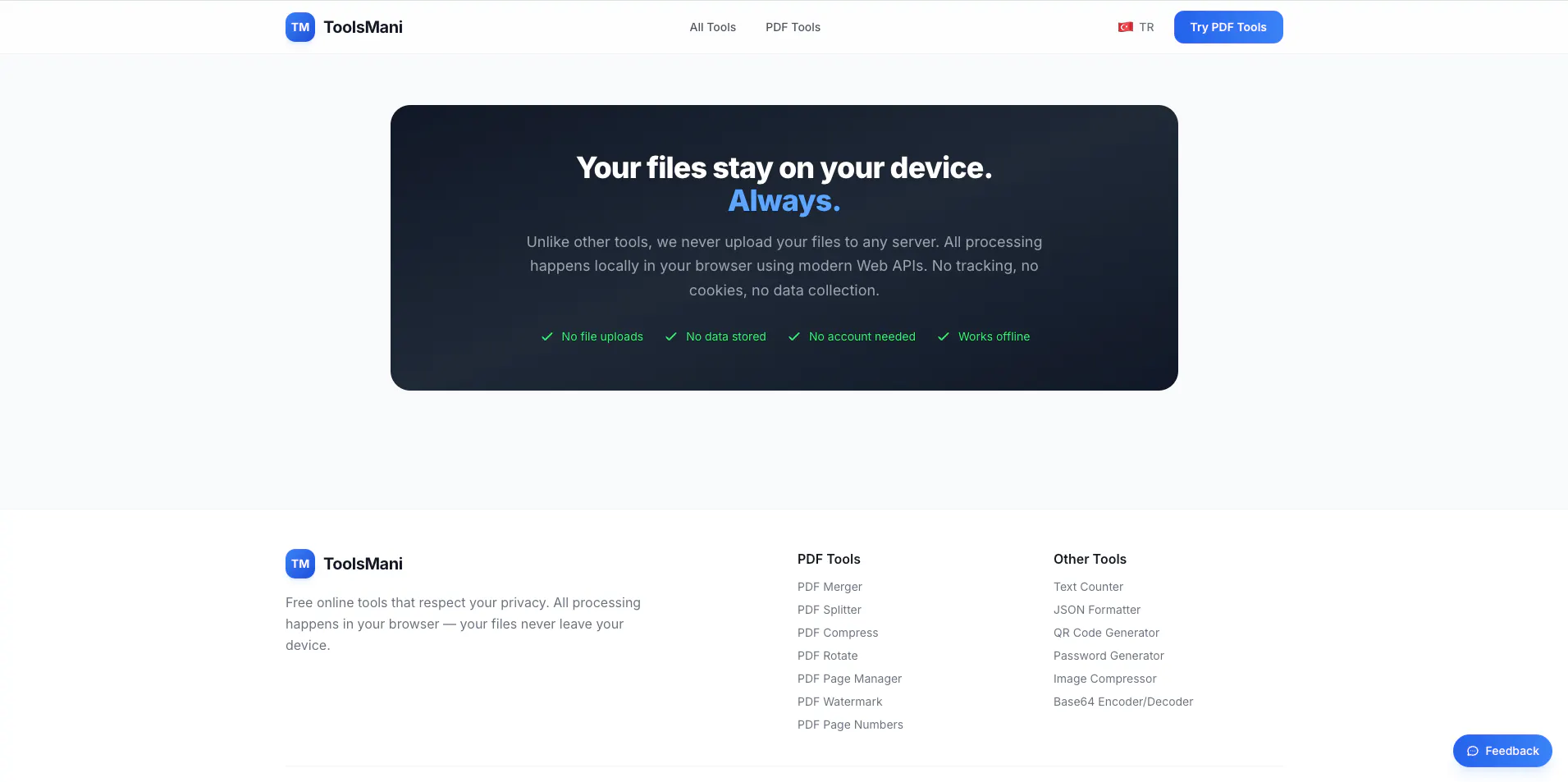This screenshot has height=782, width=1568.
Task: Open the PDF Merger link
Action: (x=830, y=587)
